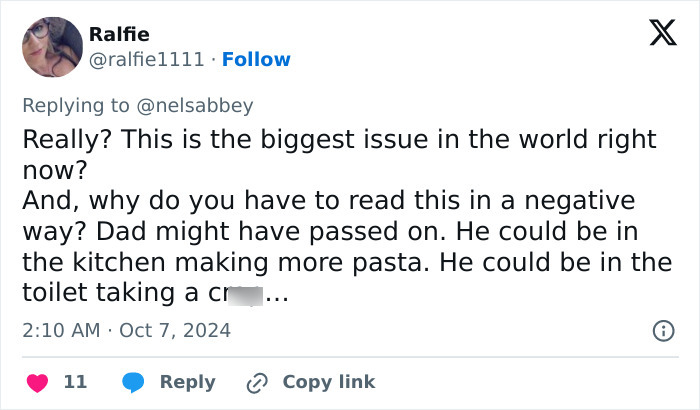Open the @ralfie1111 handle
The width and height of the screenshot is (700, 410).
[x=150, y=59]
